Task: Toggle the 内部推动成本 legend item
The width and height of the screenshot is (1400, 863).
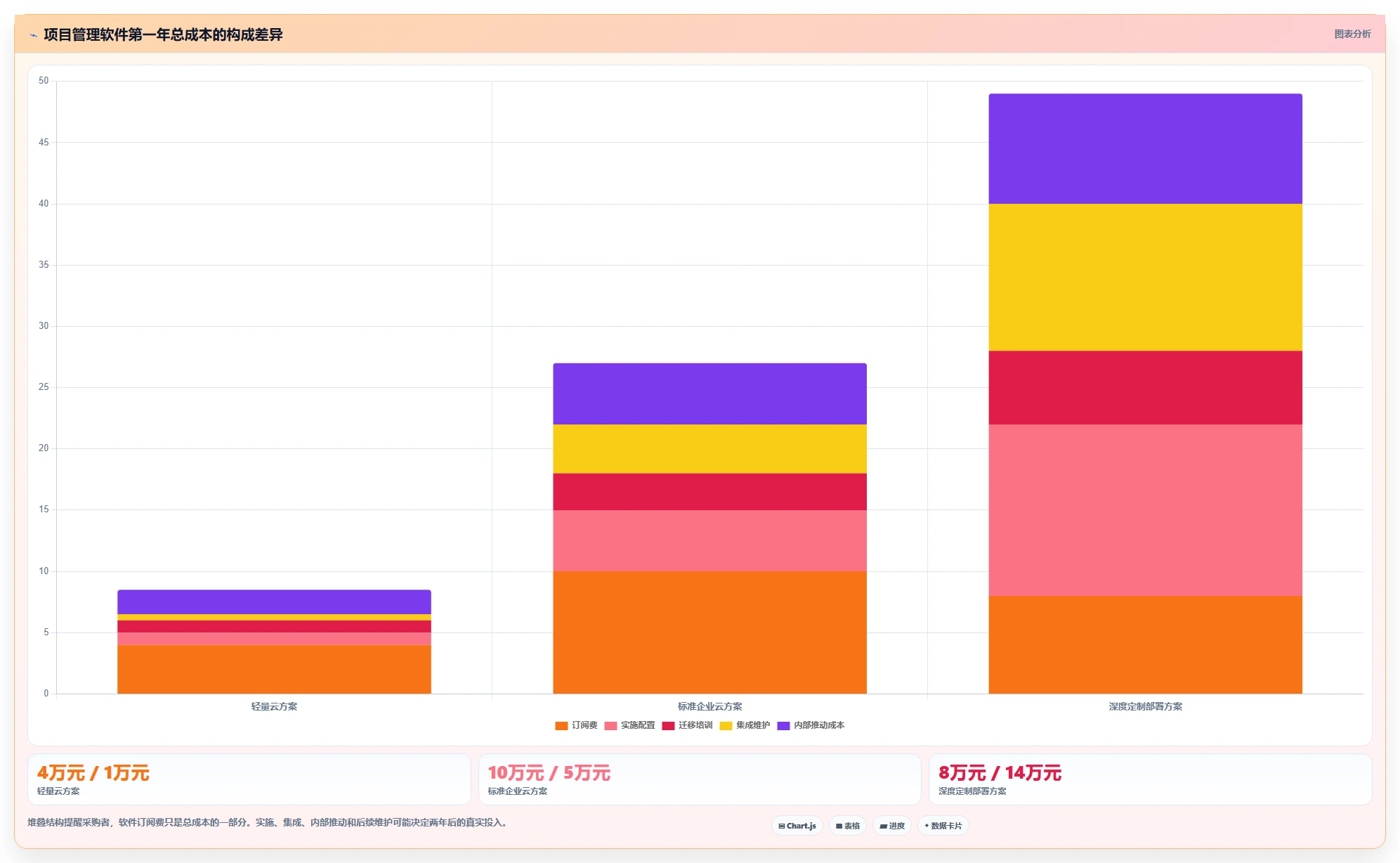Action: (x=811, y=725)
